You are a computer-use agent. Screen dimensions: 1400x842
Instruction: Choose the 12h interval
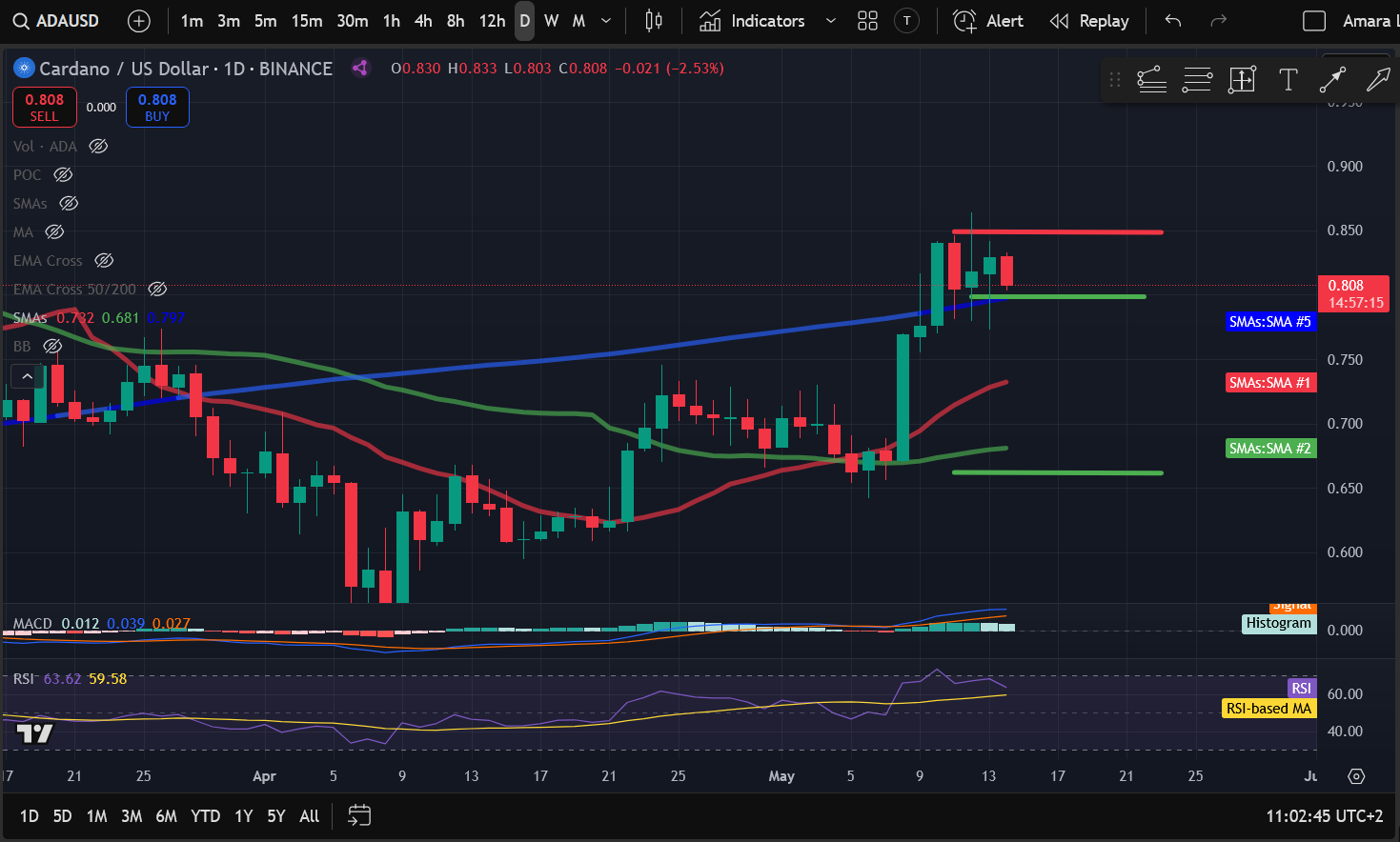(x=492, y=21)
